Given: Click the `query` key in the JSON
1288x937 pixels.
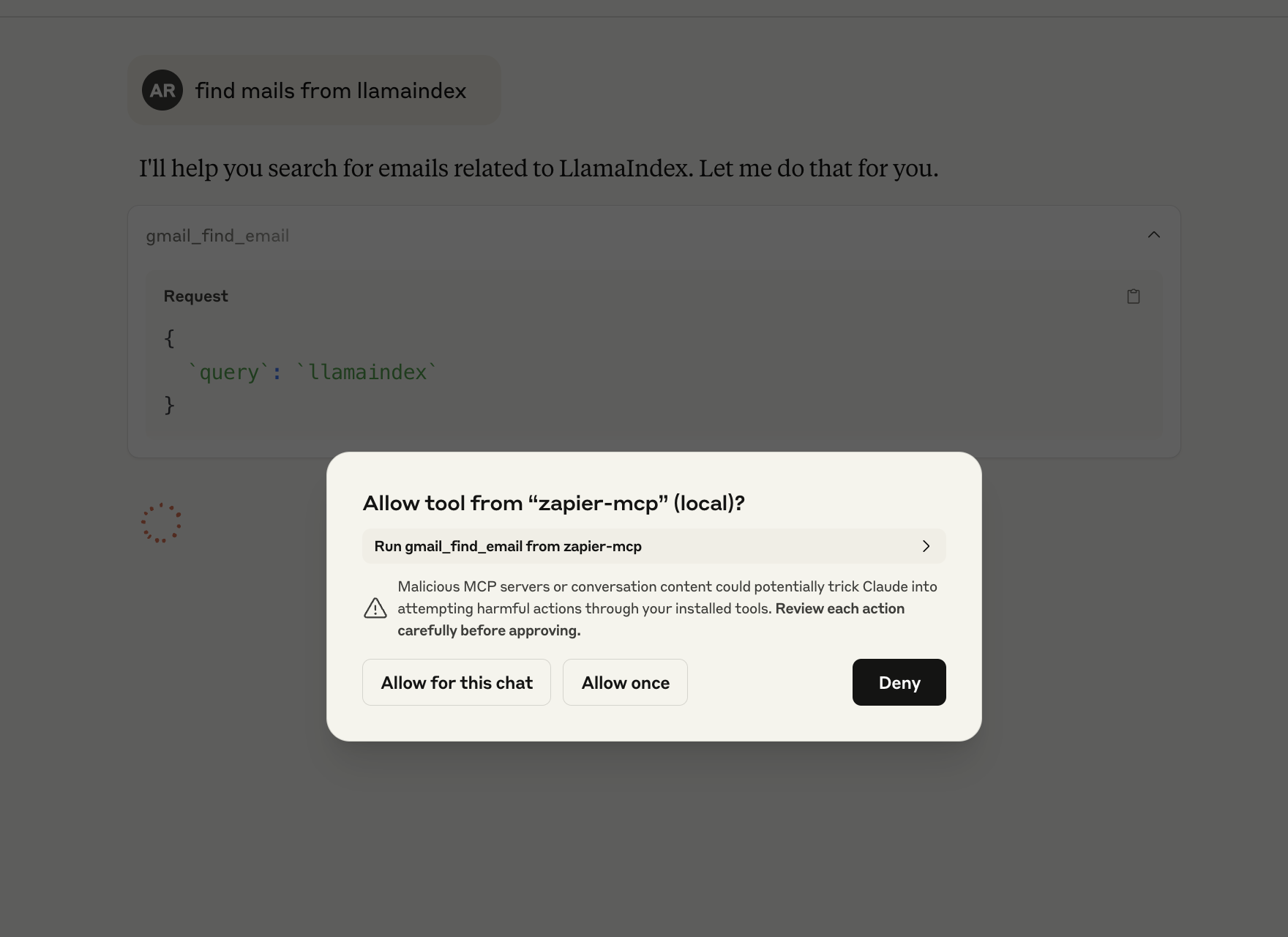Looking at the screenshot, I should tap(229, 372).
